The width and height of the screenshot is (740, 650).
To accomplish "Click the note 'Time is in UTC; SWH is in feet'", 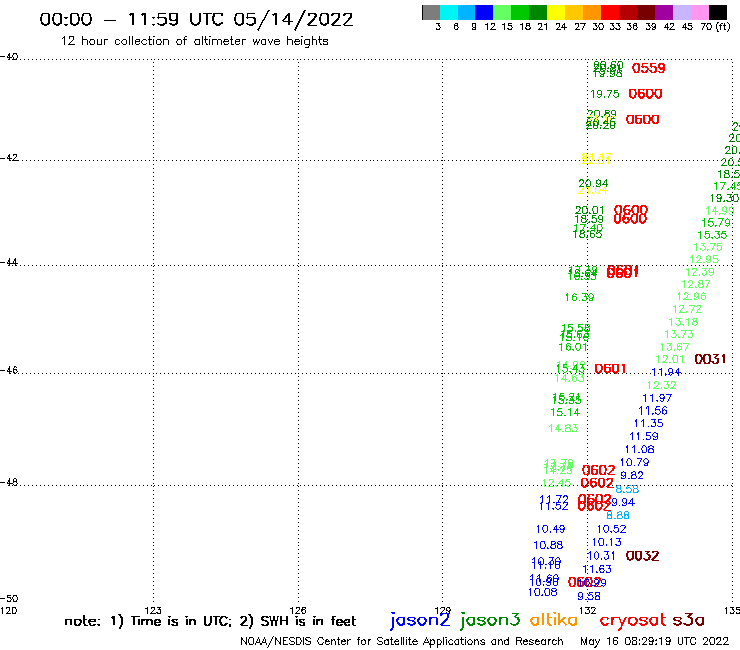I will pyautogui.click(x=210, y=621).
